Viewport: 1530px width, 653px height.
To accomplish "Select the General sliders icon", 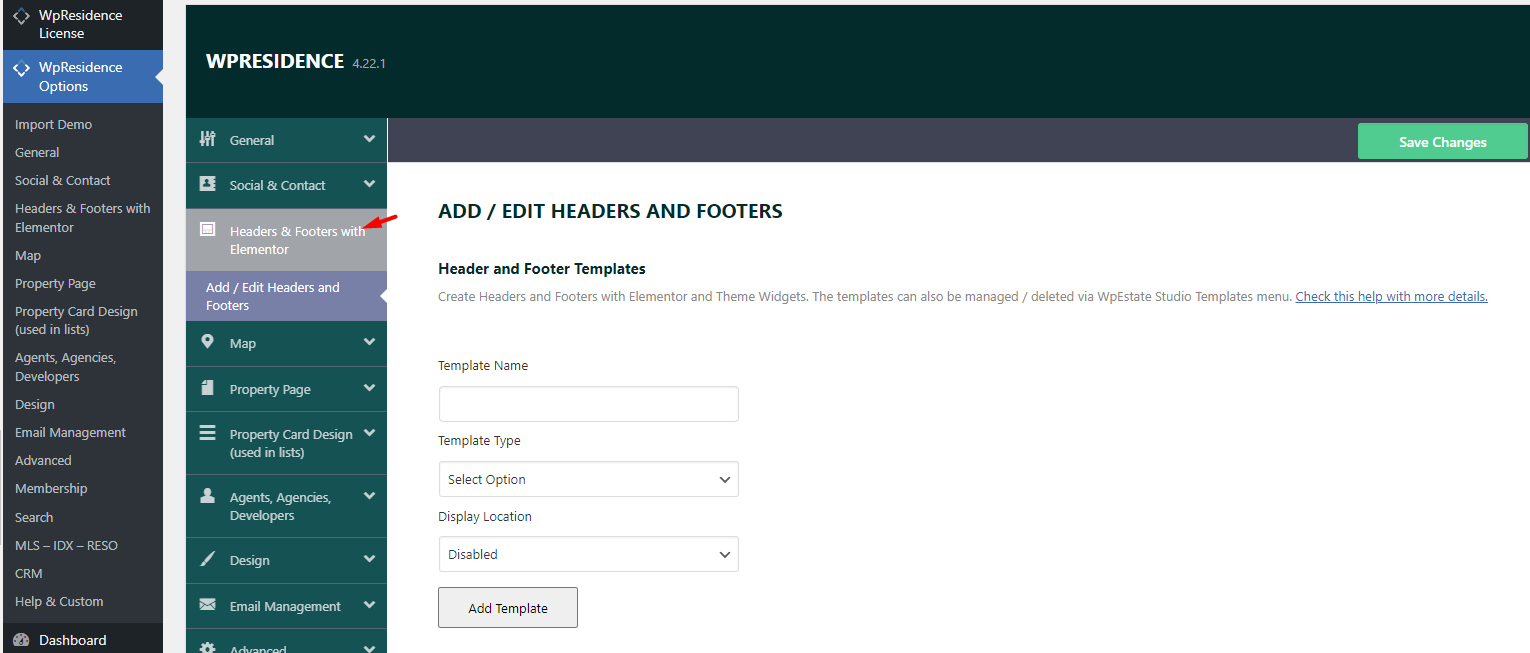I will click(208, 139).
